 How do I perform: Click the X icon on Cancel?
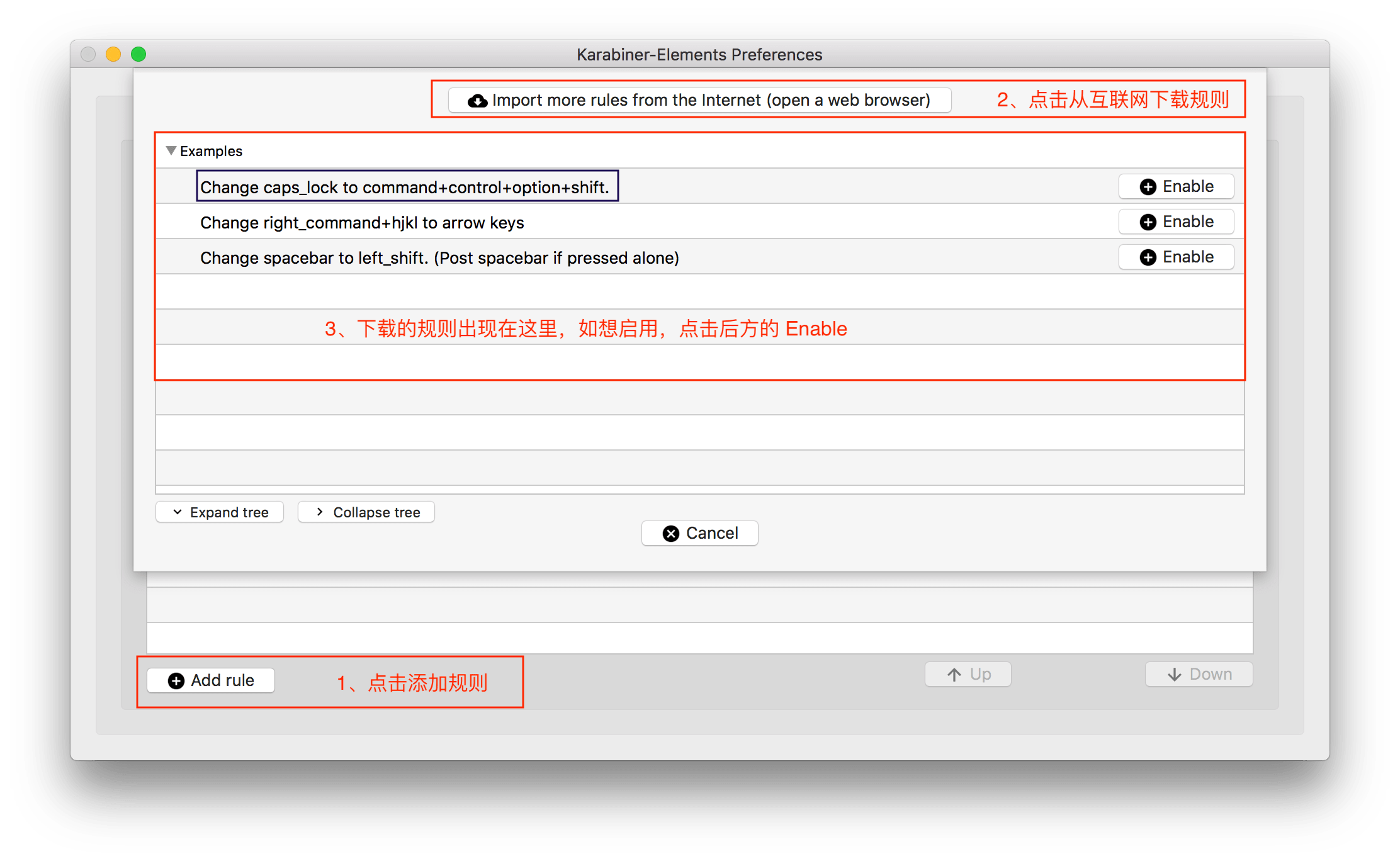pos(670,534)
